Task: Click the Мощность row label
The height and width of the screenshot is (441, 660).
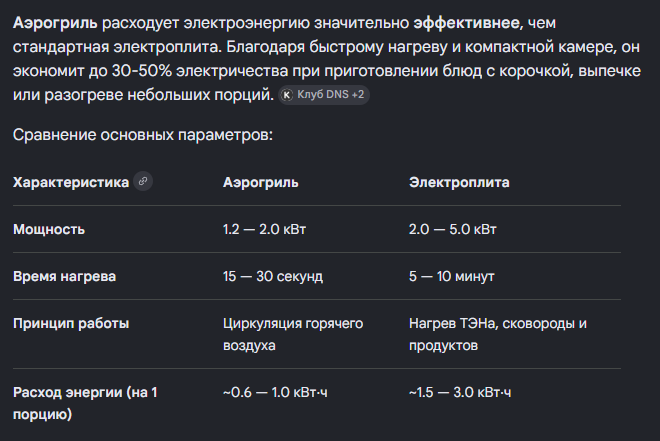Action: [49, 229]
